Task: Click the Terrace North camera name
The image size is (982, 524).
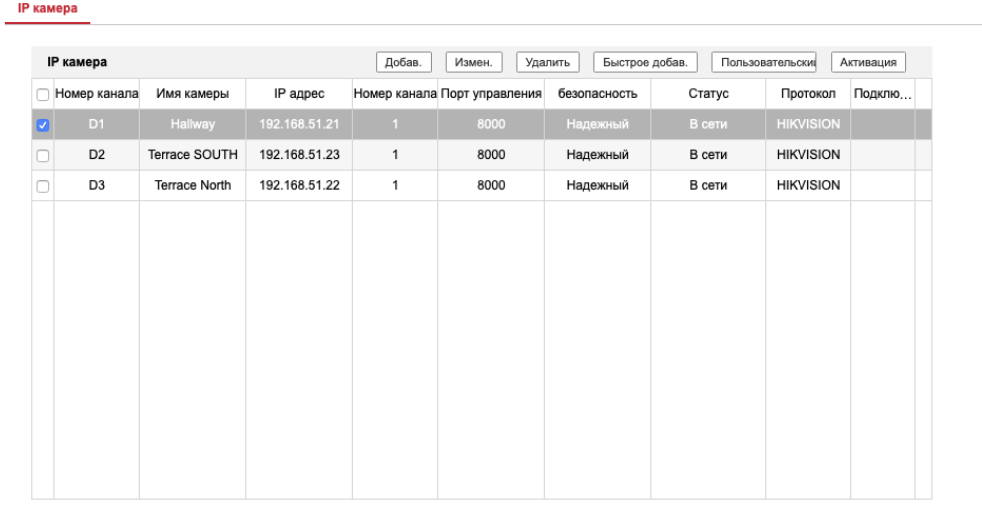Action: point(192,185)
